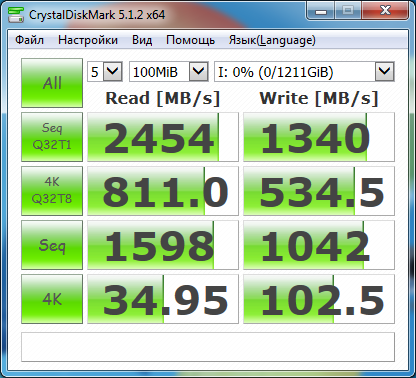This screenshot has height=378, width=416.
Task: Open the Настройки menu
Action: pyautogui.click(x=88, y=40)
